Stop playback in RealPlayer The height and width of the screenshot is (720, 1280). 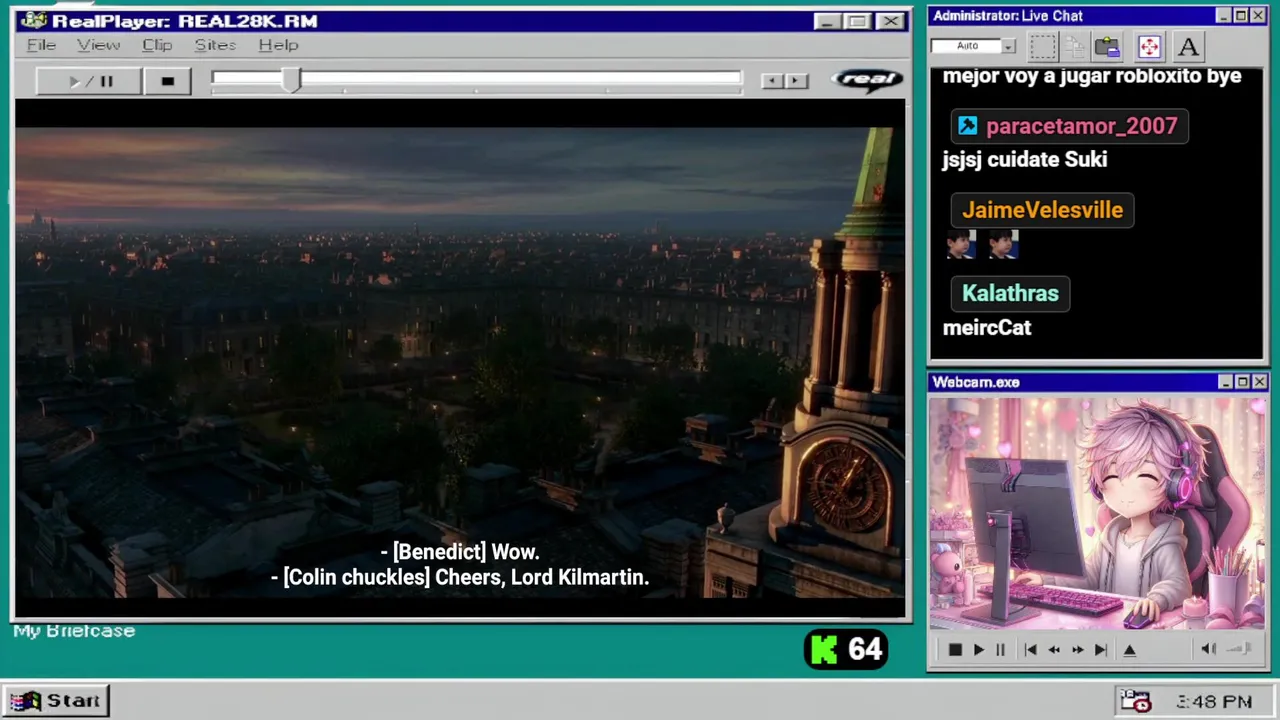[167, 81]
